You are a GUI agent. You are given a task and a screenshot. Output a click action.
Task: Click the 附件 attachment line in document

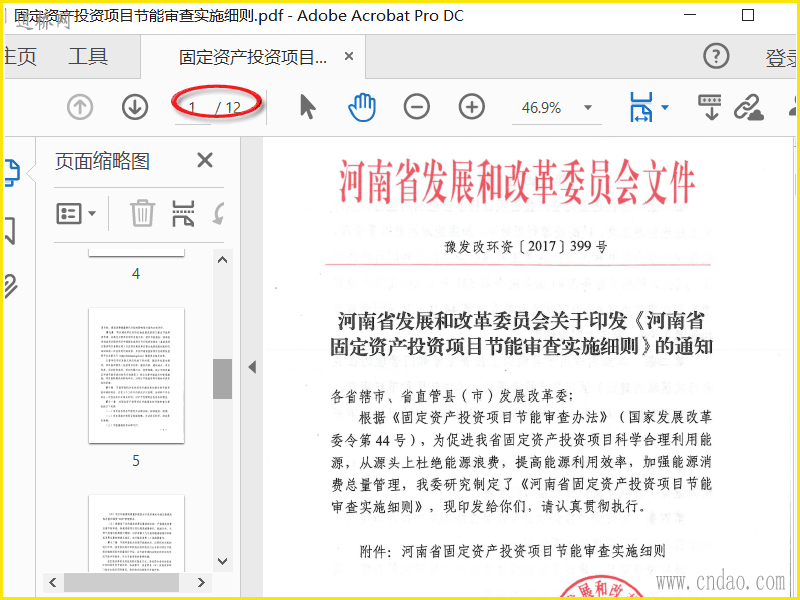pos(512,551)
